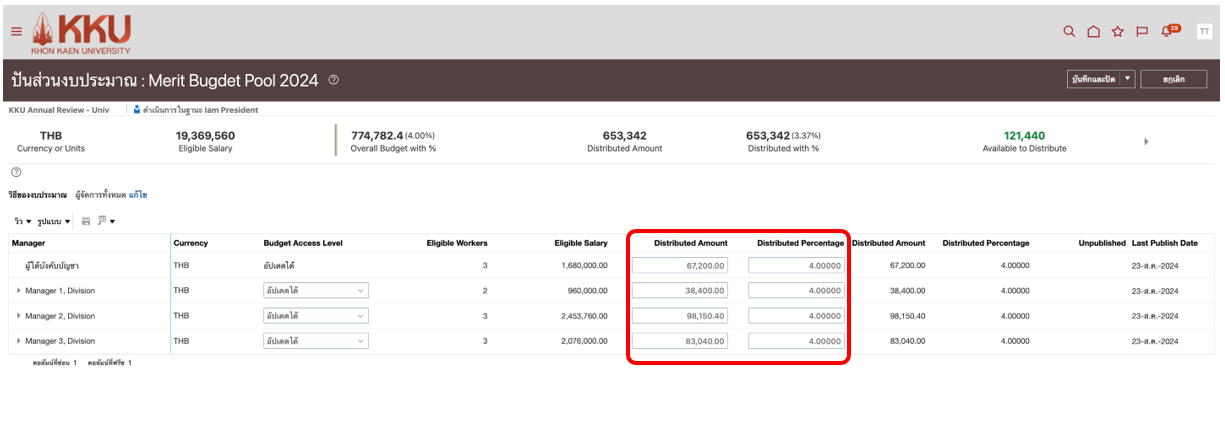1225x444 pixels.
Task: Click the TT user avatar
Action: pyautogui.click(x=1204, y=31)
